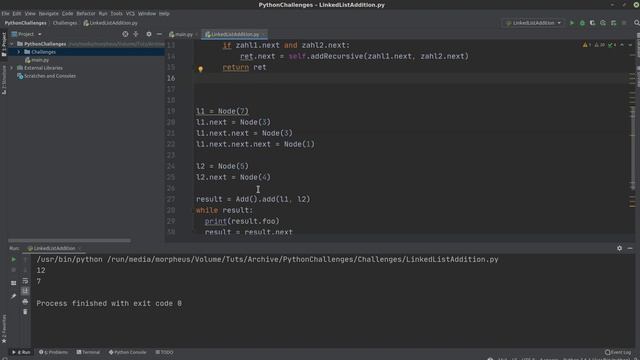This screenshot has width=640, height=360.
Task: Click the yellow lightbulb intention icon in the gutter
Action: [200, 69]
